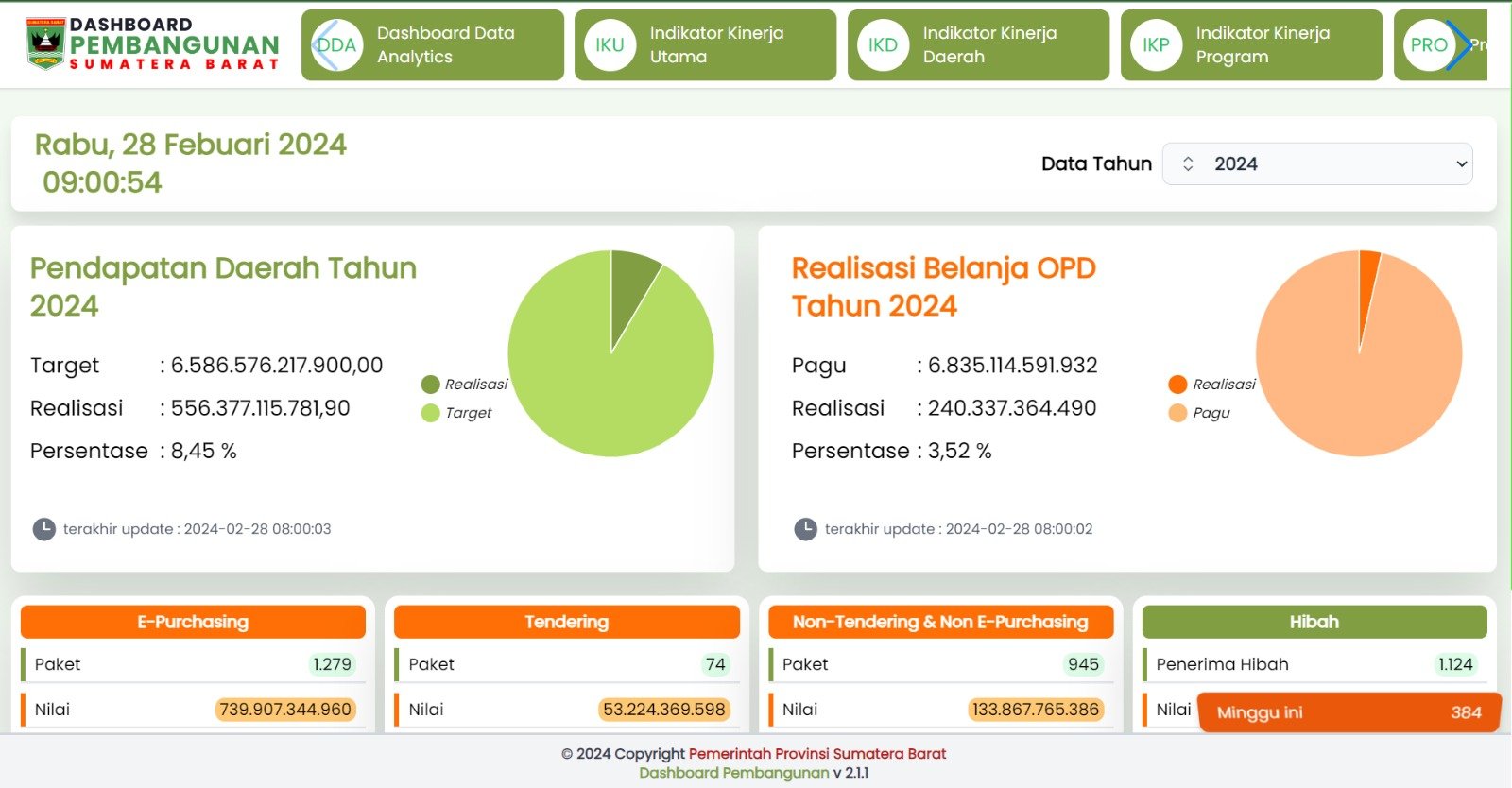
Task: Open Indikator Kinerja Daerah menu
Action: click(x=988, y=45)
